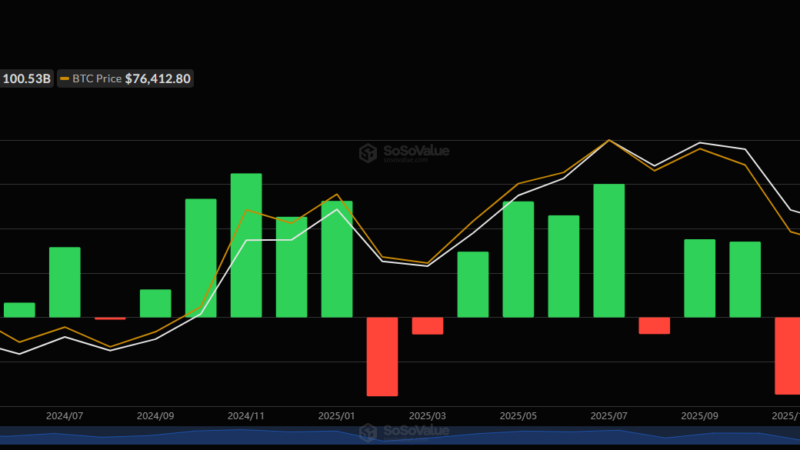Click the blue time range navigator strip
Screen dimensions: 800x450
pos(400,436)
